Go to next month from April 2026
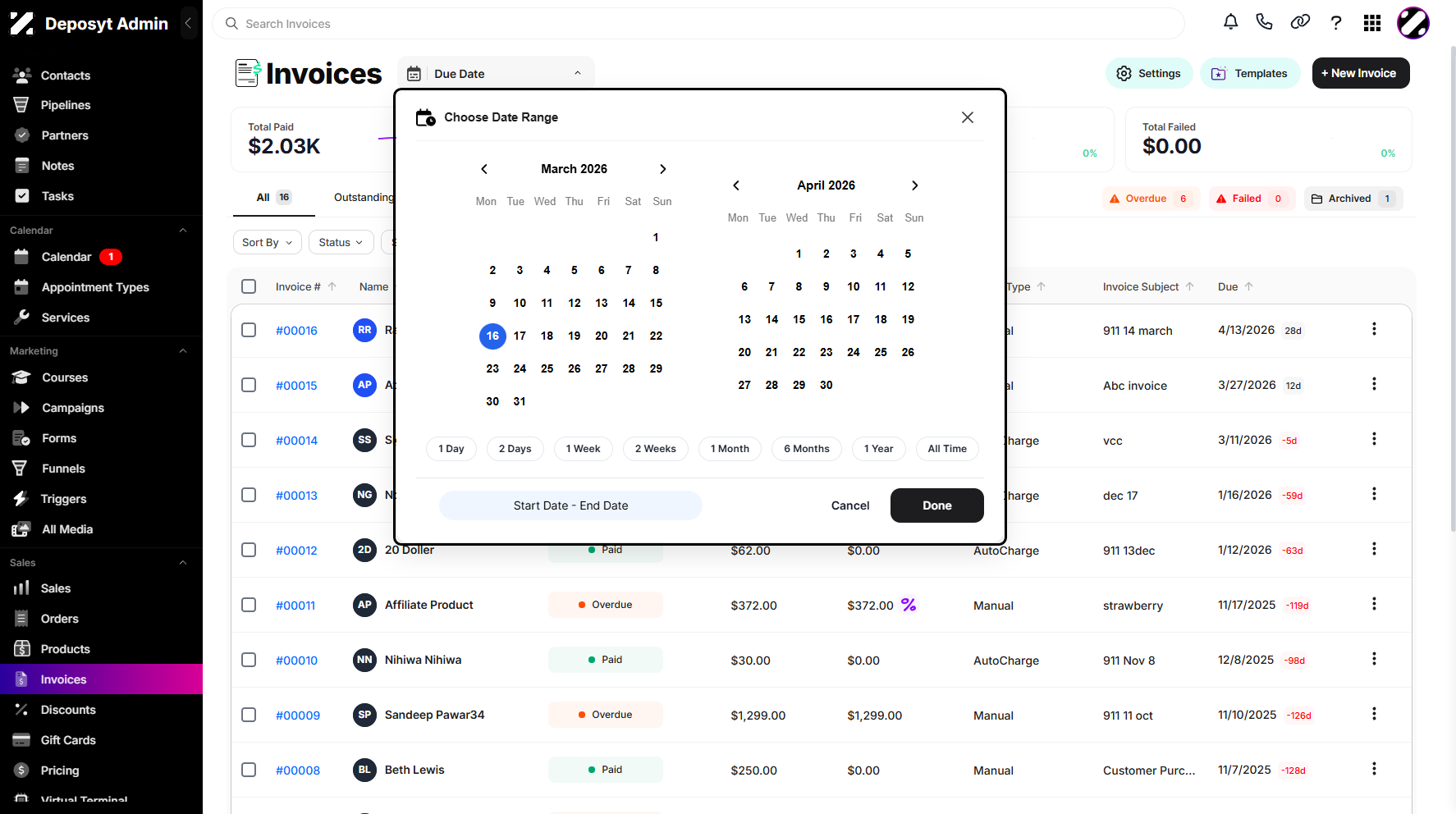 point(915,185)
